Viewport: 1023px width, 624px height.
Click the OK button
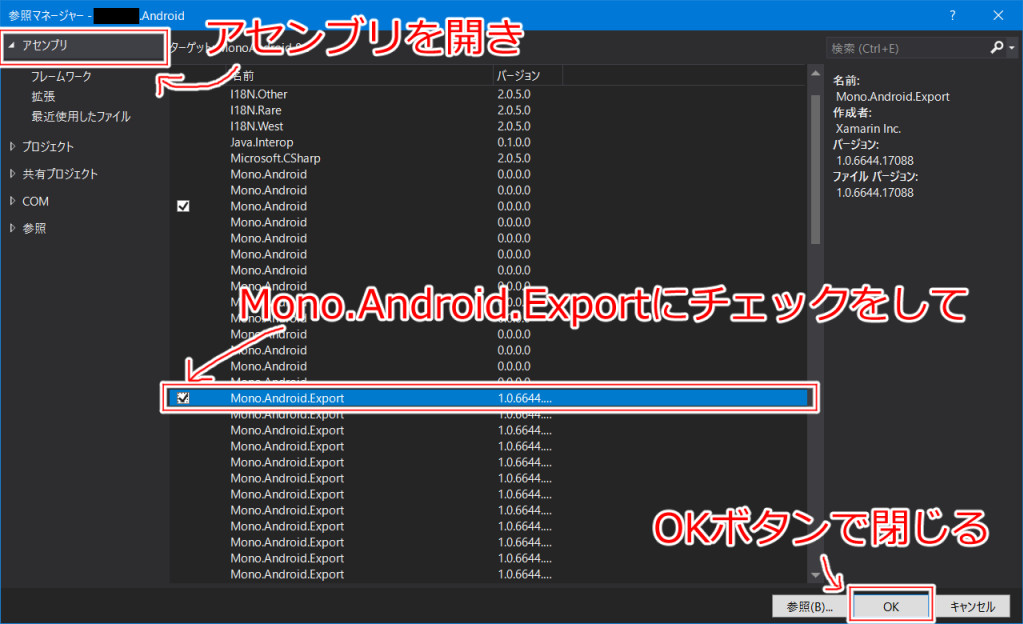pyautogui.click(x=890, y=605)
